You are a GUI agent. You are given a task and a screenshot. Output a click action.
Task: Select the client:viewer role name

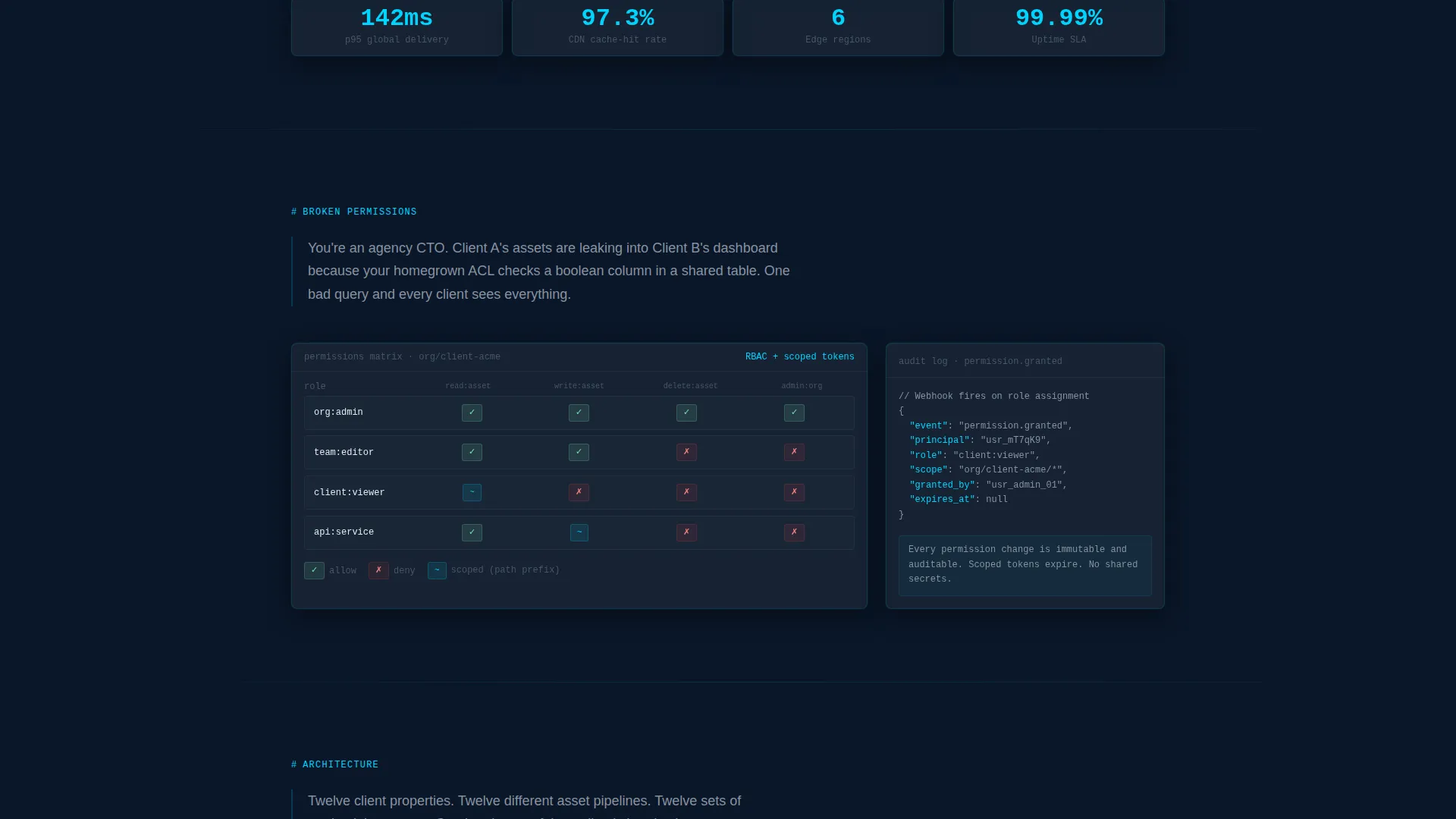pyautogui.click(x=349, y=493)
